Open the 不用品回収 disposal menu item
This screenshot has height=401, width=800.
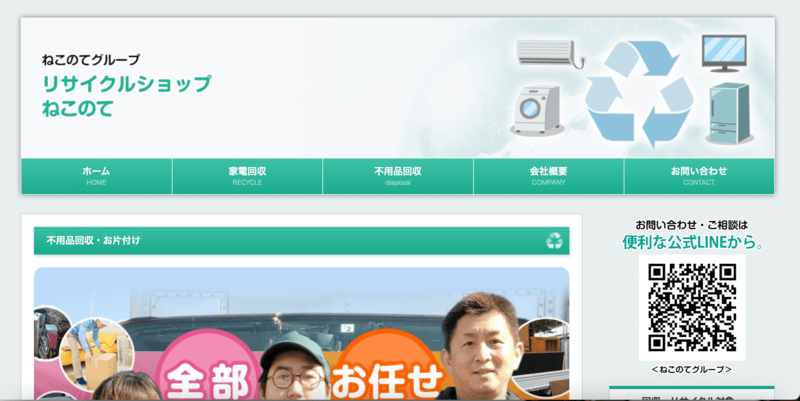pos(398,176)
